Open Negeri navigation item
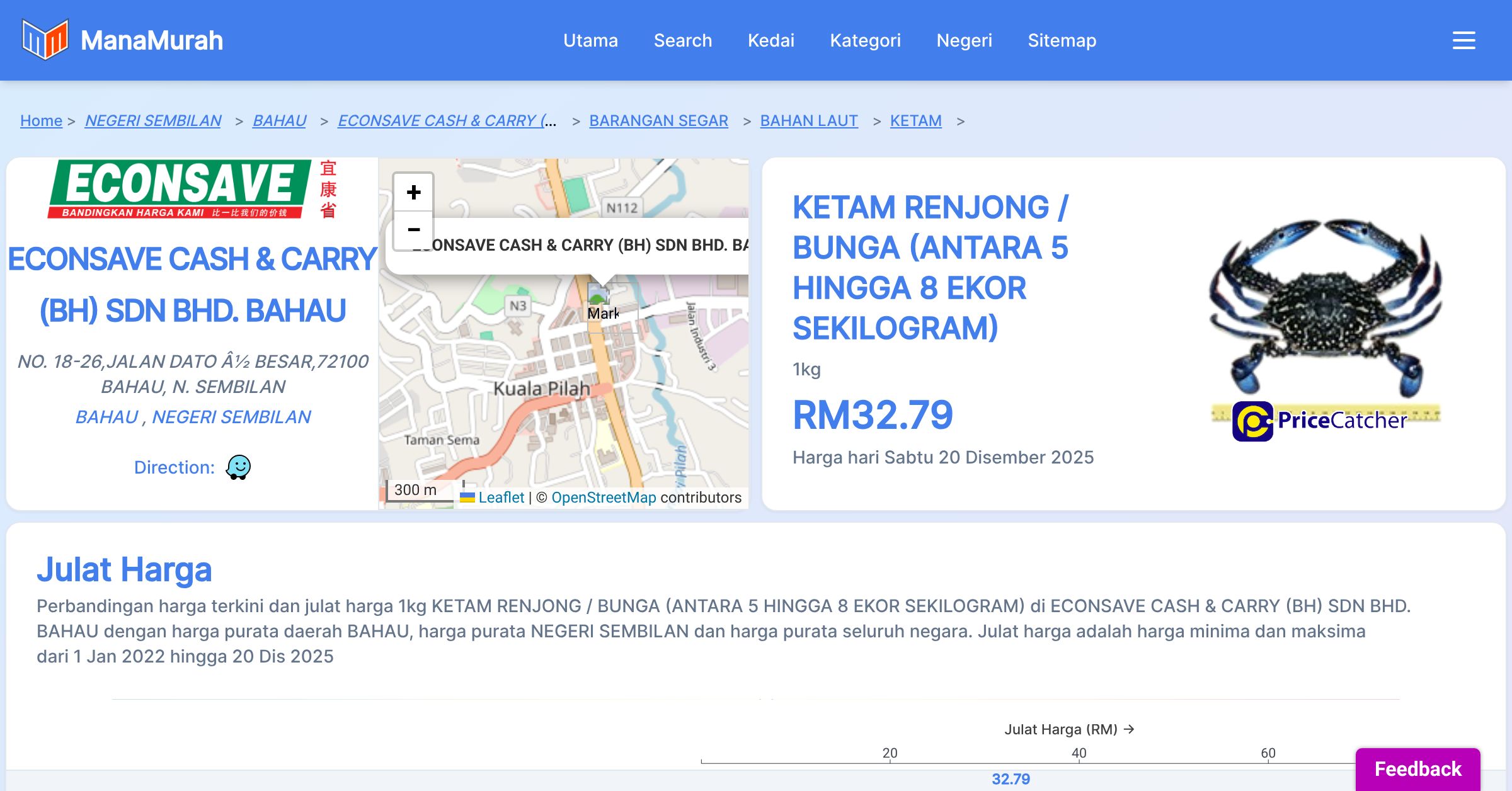This screenshot has height=791, width=1512. 964,40
